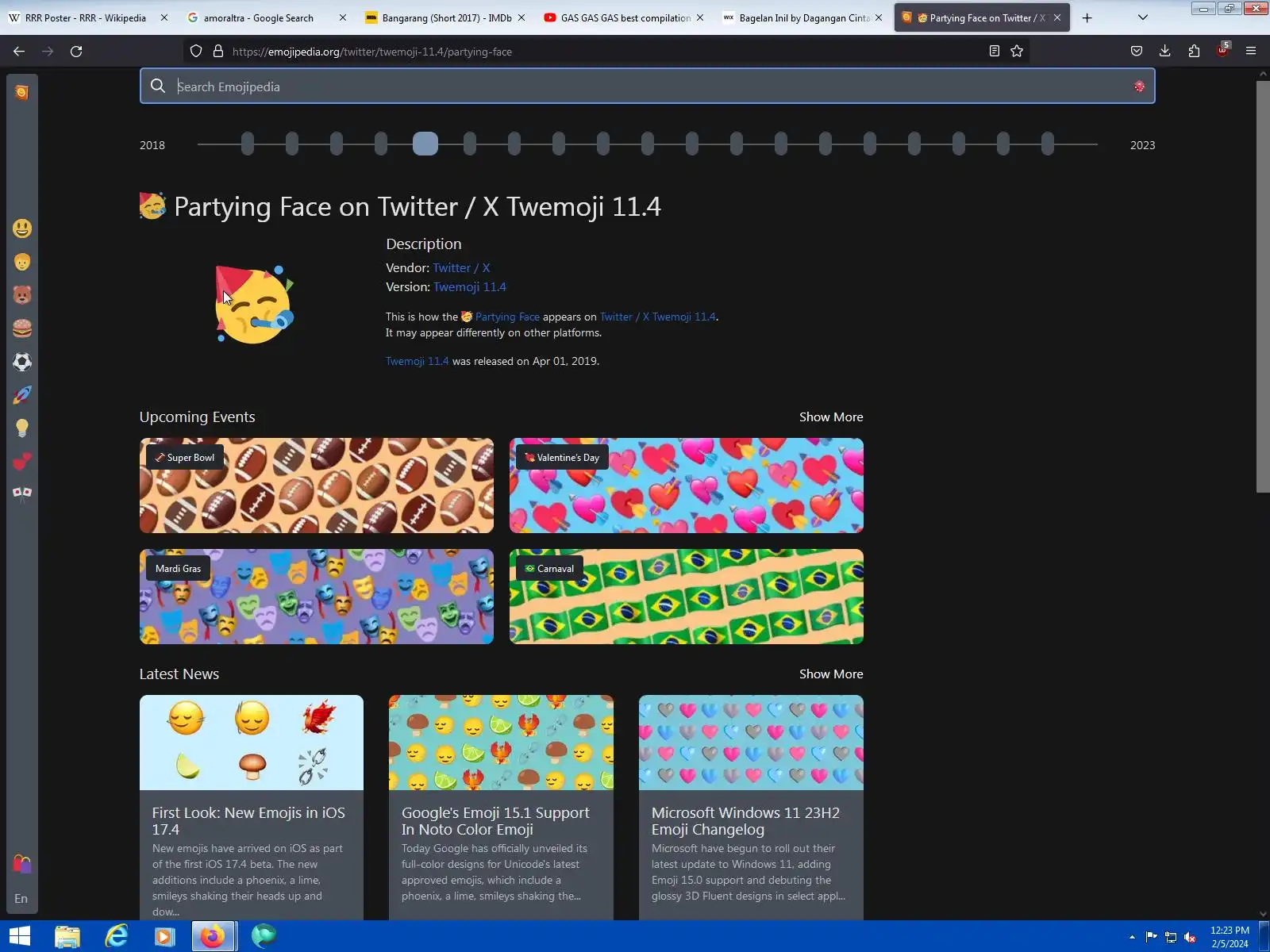Click the Emojipedia logo icon in sidebar
The height and width of the screenshot is (952, 1270).
(21, 92)
